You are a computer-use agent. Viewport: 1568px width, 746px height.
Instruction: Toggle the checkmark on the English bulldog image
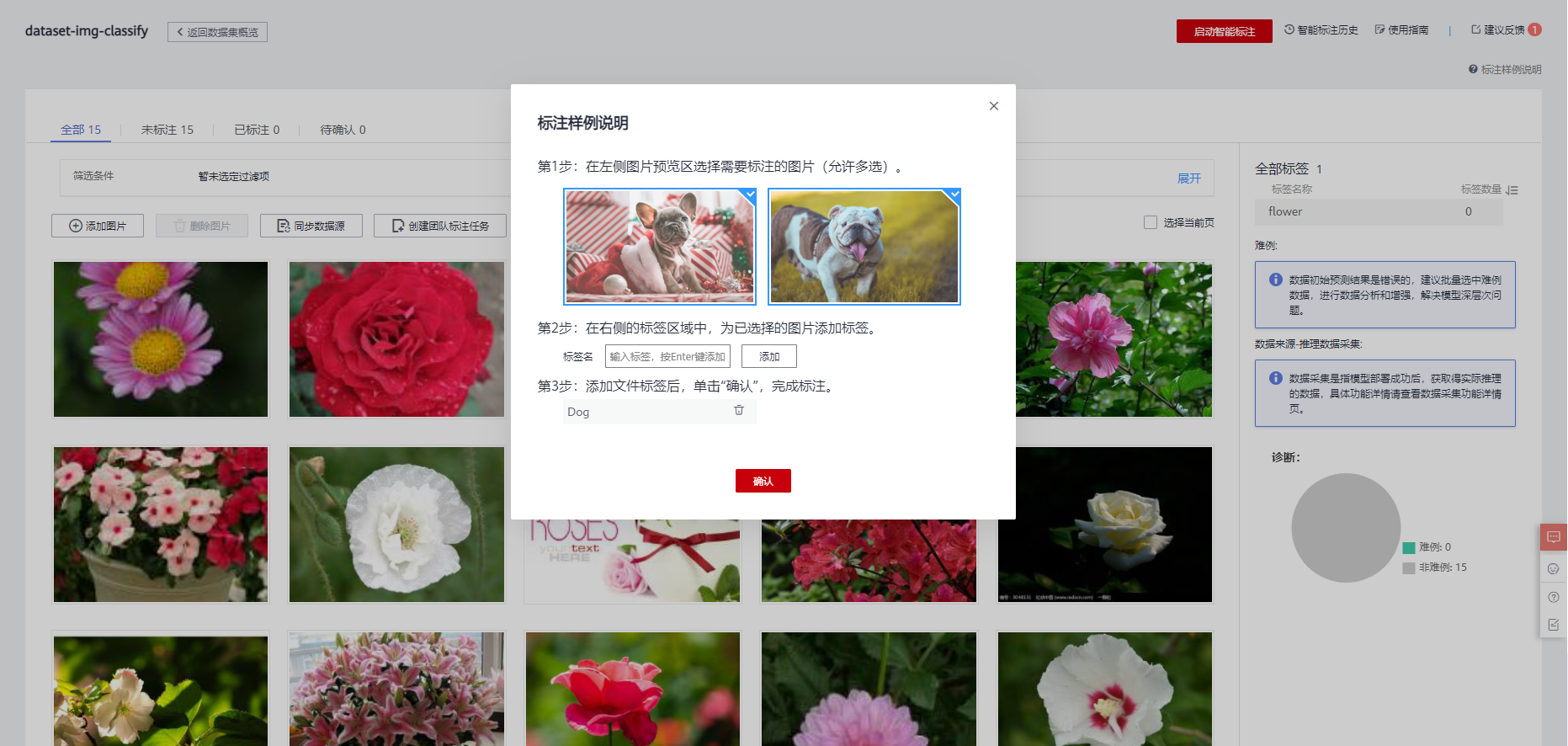[x=954, y=194]
